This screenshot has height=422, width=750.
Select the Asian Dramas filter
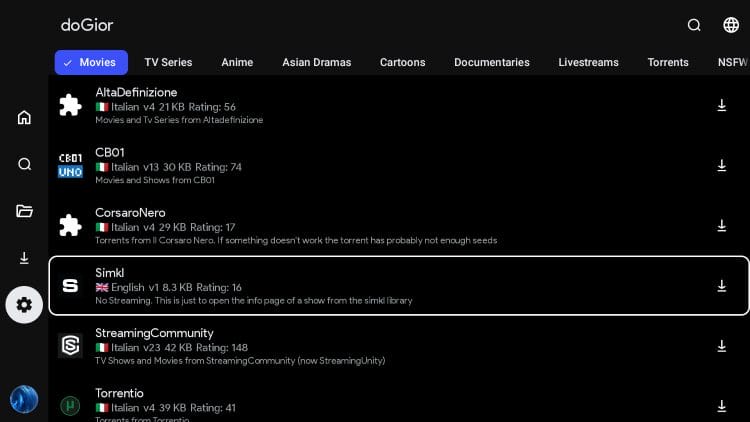(316, 62)
